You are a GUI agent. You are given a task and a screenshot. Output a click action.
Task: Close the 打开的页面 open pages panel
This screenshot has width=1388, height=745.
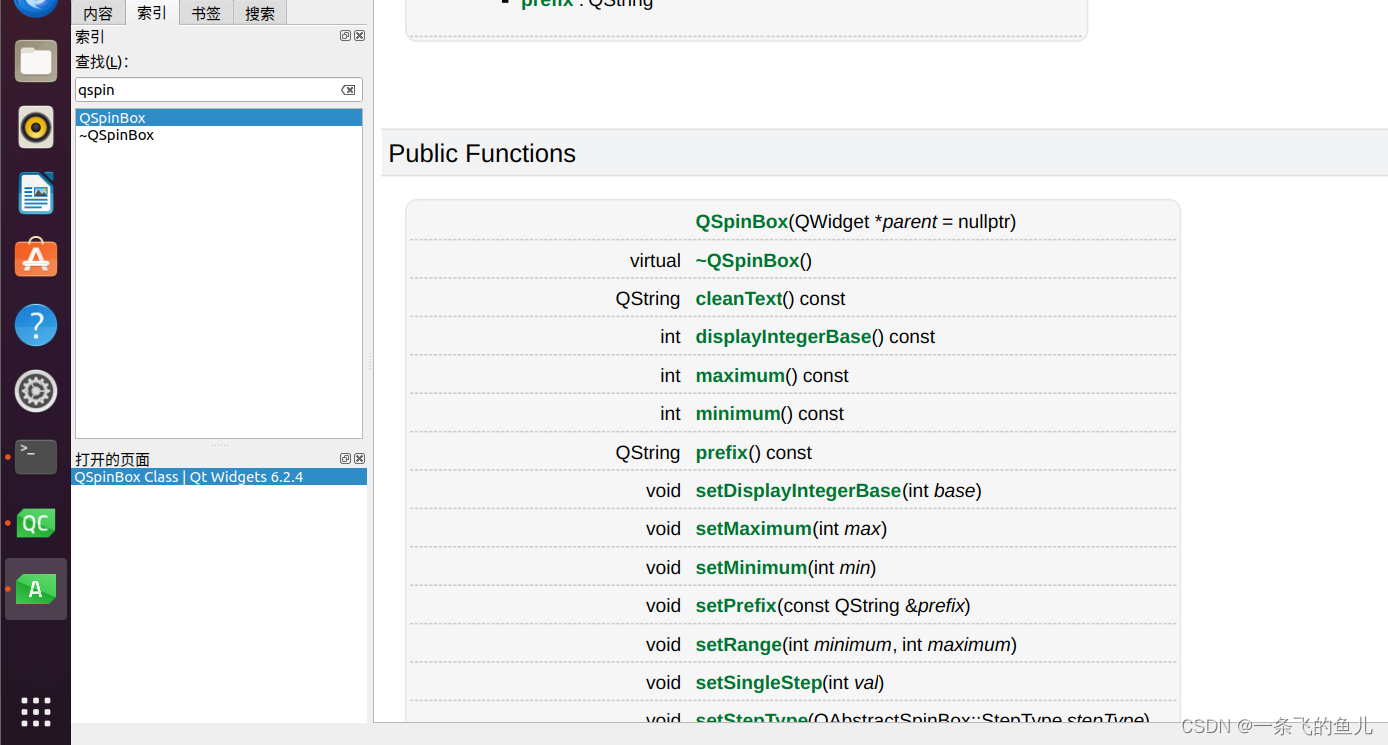coord(360,458)
